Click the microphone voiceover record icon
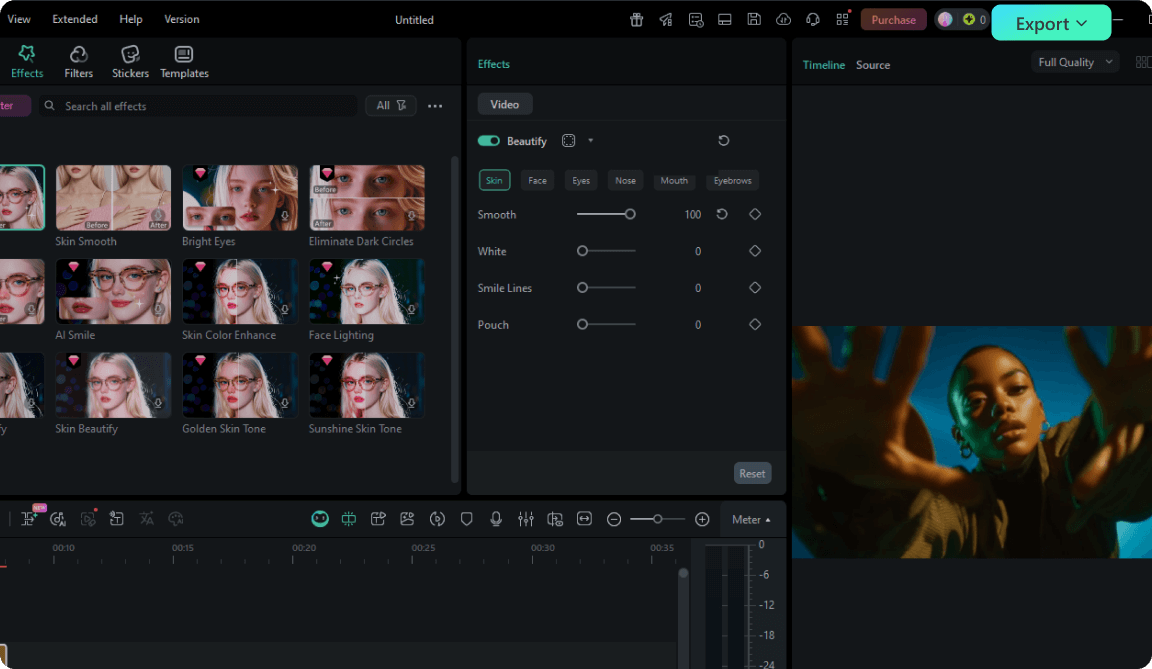The image size is (1152, 669). (495, 519)
